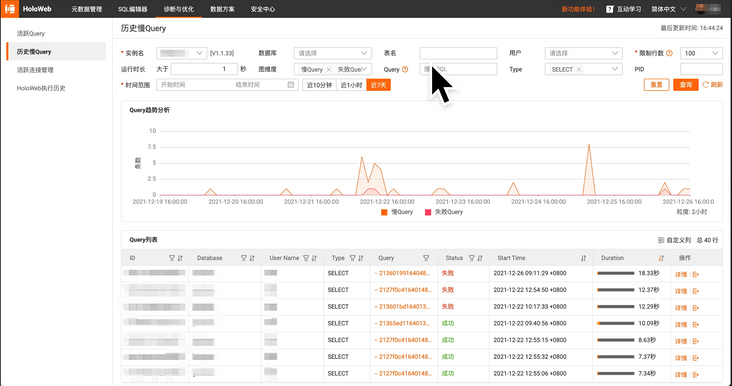The height and width of the screenshot is (386, 732).
Task: Click the 重置 reset button
Action: coord(656,85)
